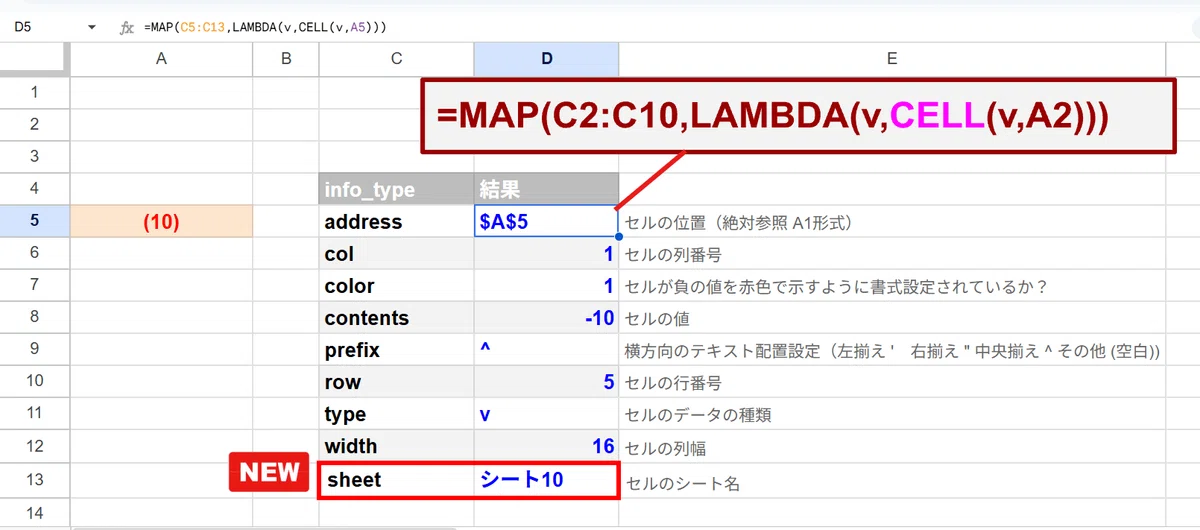
Task: Click the 結果 header cell
Action: coord(546,189)
